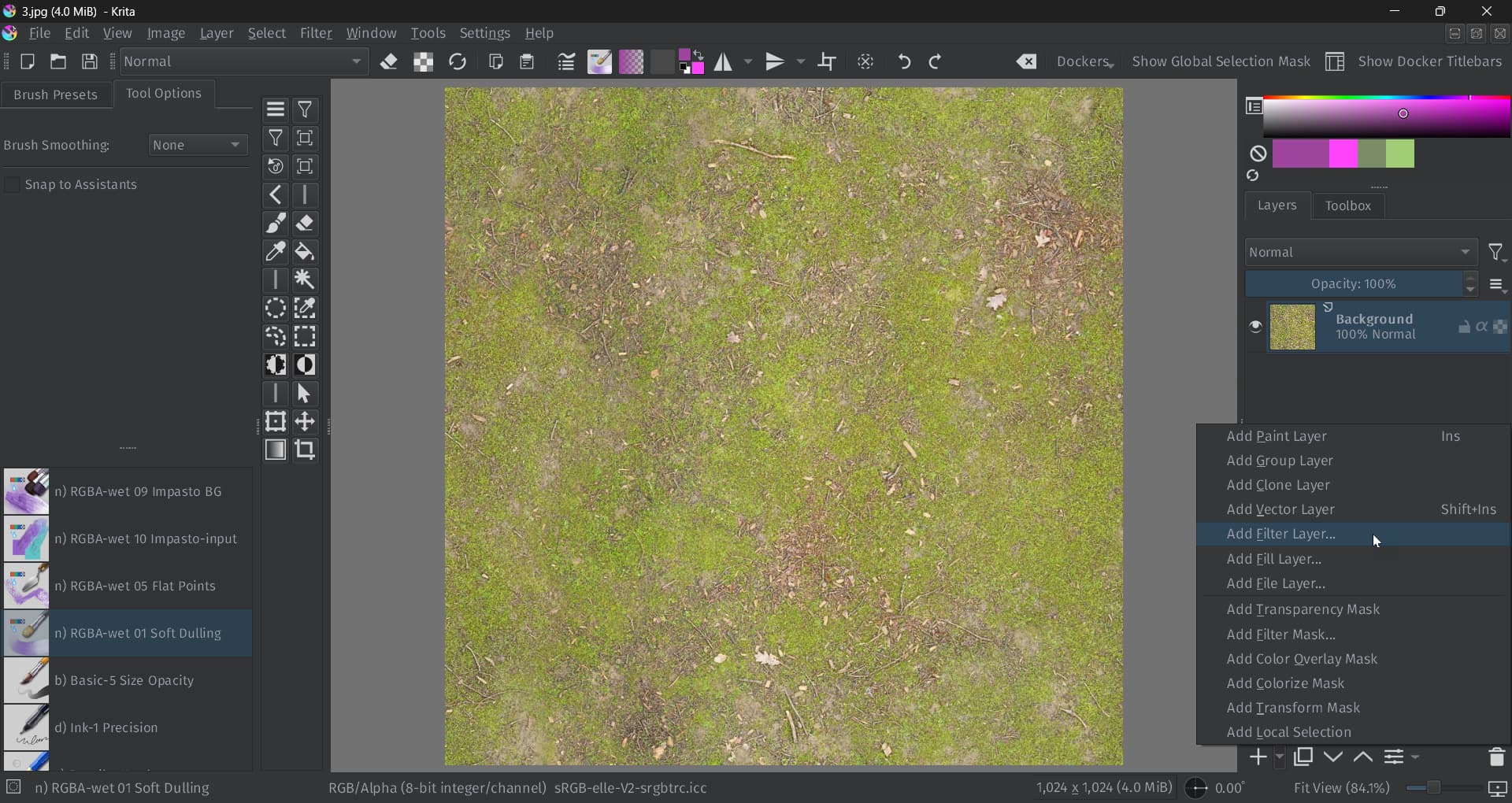
Task: Select the Freehand Brush tool
Action: (276, 224)
